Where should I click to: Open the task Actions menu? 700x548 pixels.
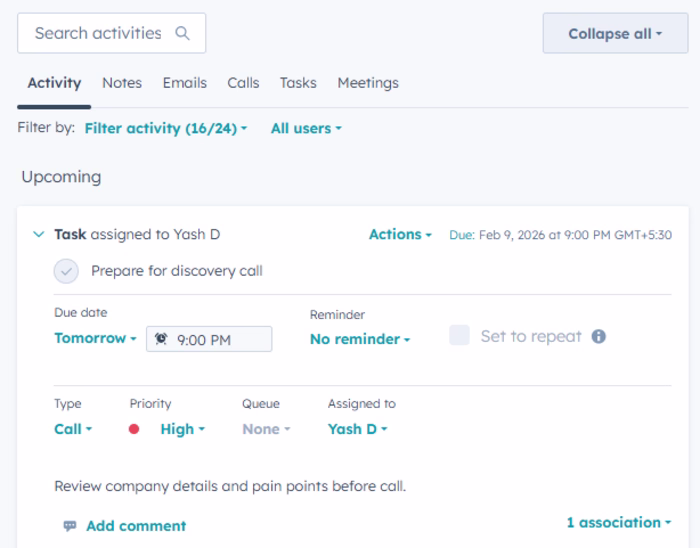(x=400, y=234)
